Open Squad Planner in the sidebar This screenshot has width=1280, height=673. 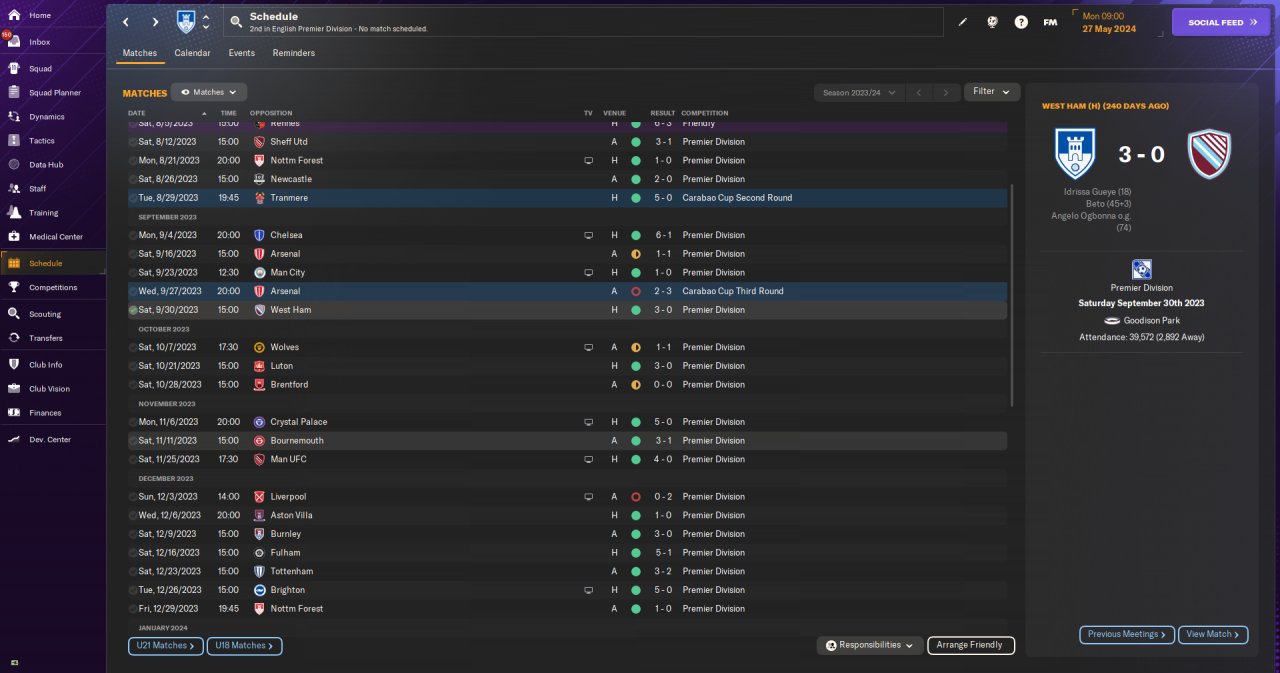pyautogui.click(x=54, y=93)
